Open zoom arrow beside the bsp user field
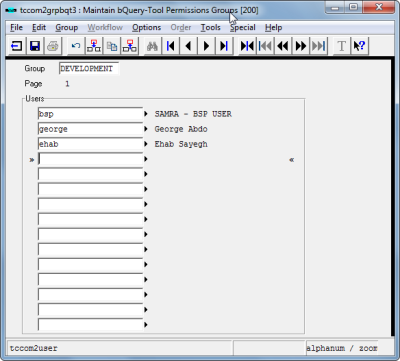The width and height of the screenshot is (400, 361). coord(146,114)
